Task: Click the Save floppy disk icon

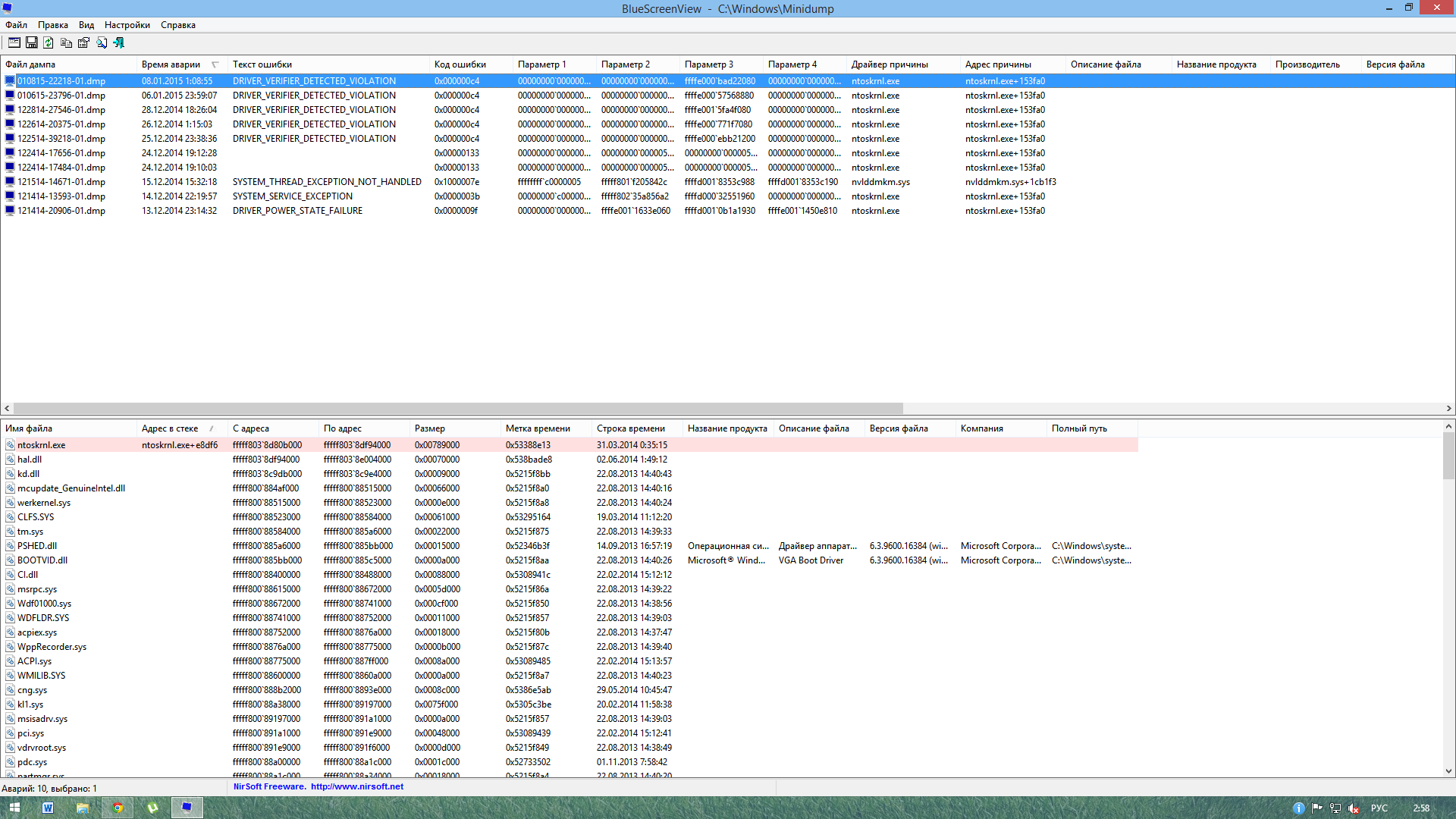Action: tap(31, 43)
